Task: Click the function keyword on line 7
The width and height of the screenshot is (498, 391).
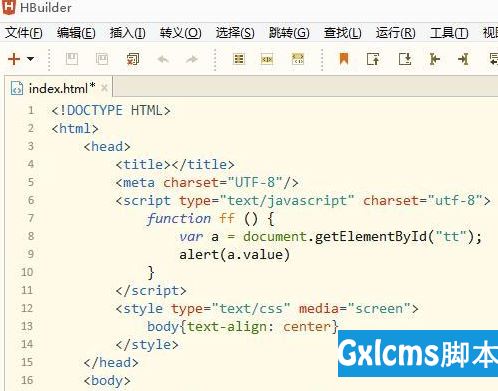Action: (179, 219)
